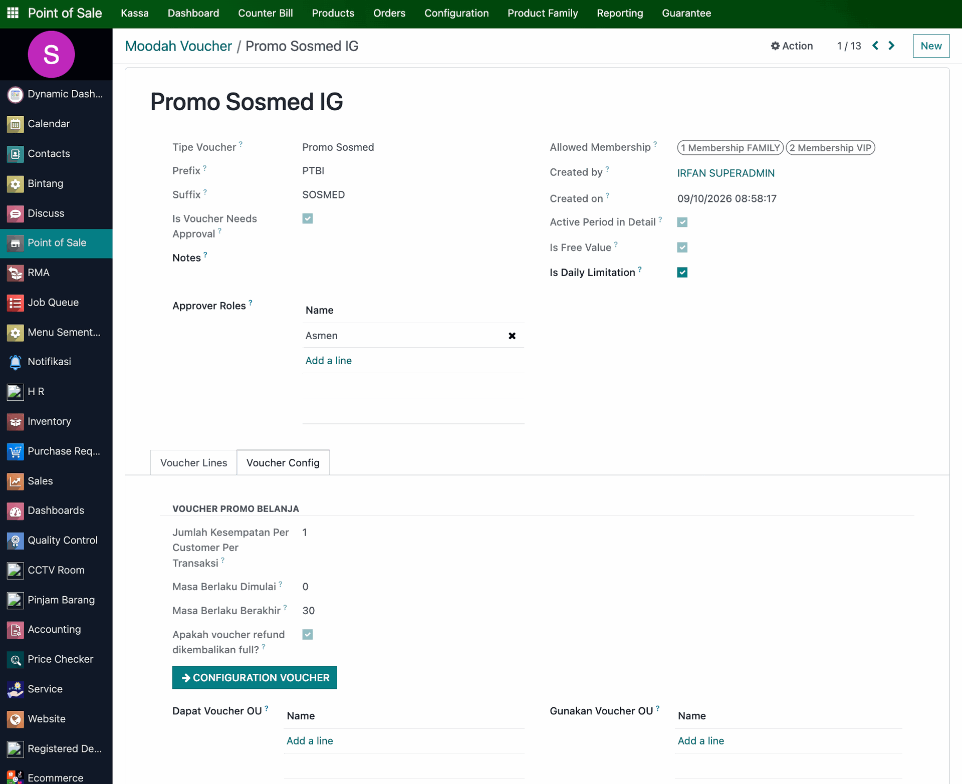This screenshot has height=784, width=962.
Task: Click the purple S user avatar
Action: [52, 55]
